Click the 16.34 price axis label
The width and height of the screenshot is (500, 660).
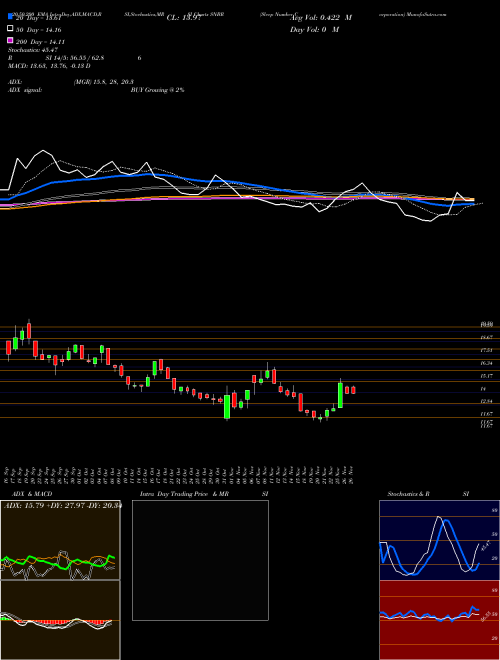(486, 363)
